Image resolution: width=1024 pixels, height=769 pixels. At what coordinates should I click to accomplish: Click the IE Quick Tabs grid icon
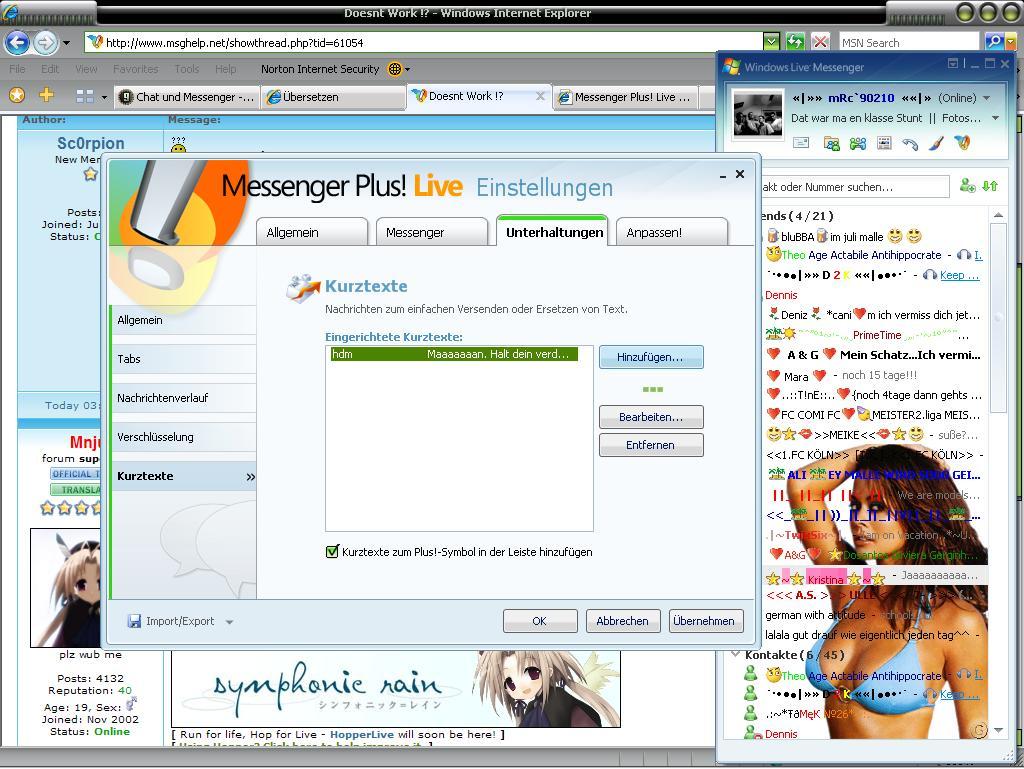click(x=85, y=97)
